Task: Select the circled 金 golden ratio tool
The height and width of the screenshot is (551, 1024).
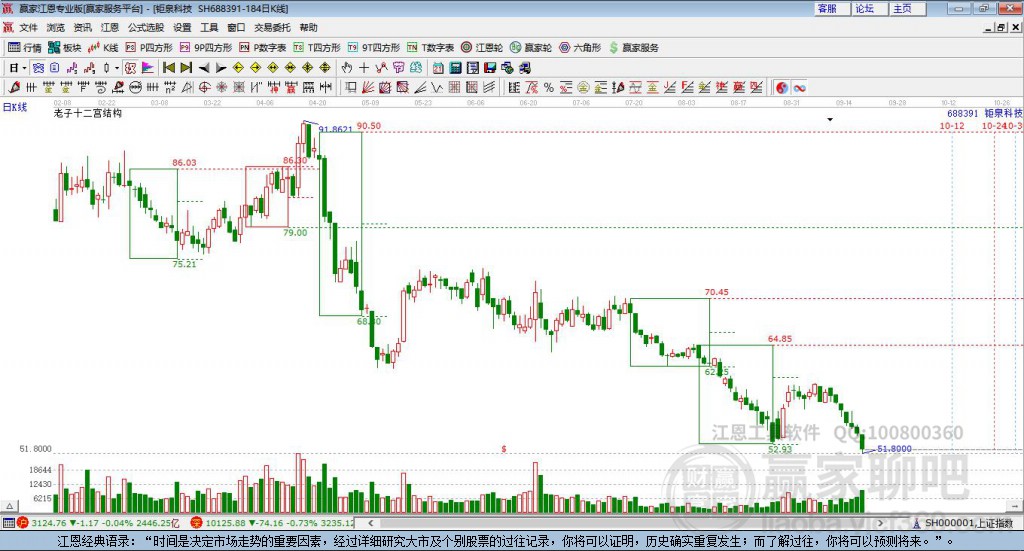Action: (x=583, y=87)
